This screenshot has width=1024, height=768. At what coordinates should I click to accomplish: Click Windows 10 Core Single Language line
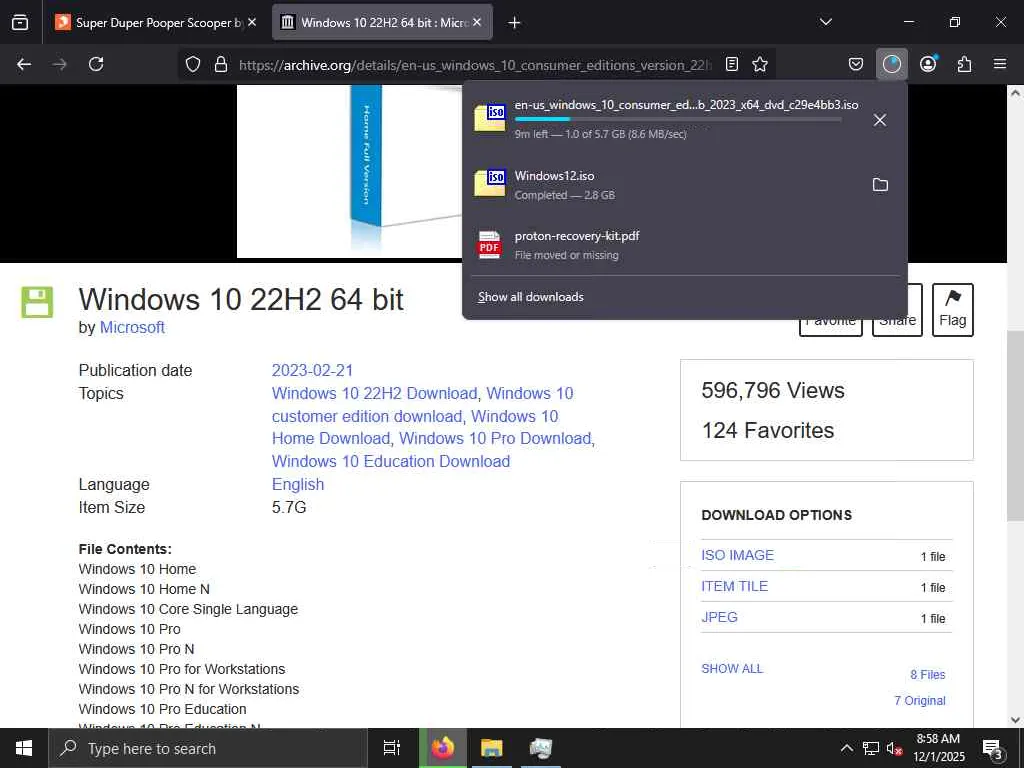(188, 609)
